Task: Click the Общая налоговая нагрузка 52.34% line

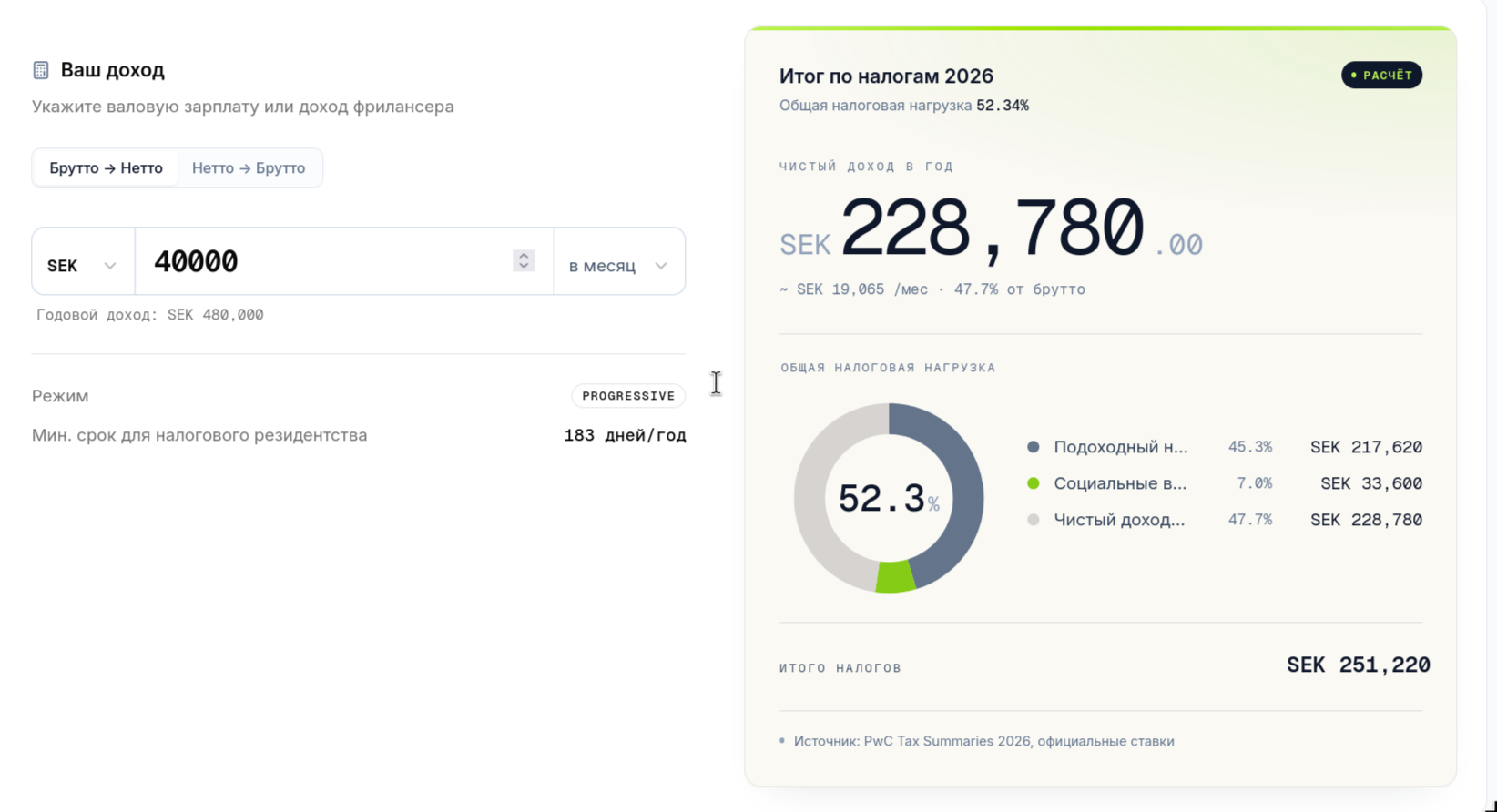Action: (904, 106)
